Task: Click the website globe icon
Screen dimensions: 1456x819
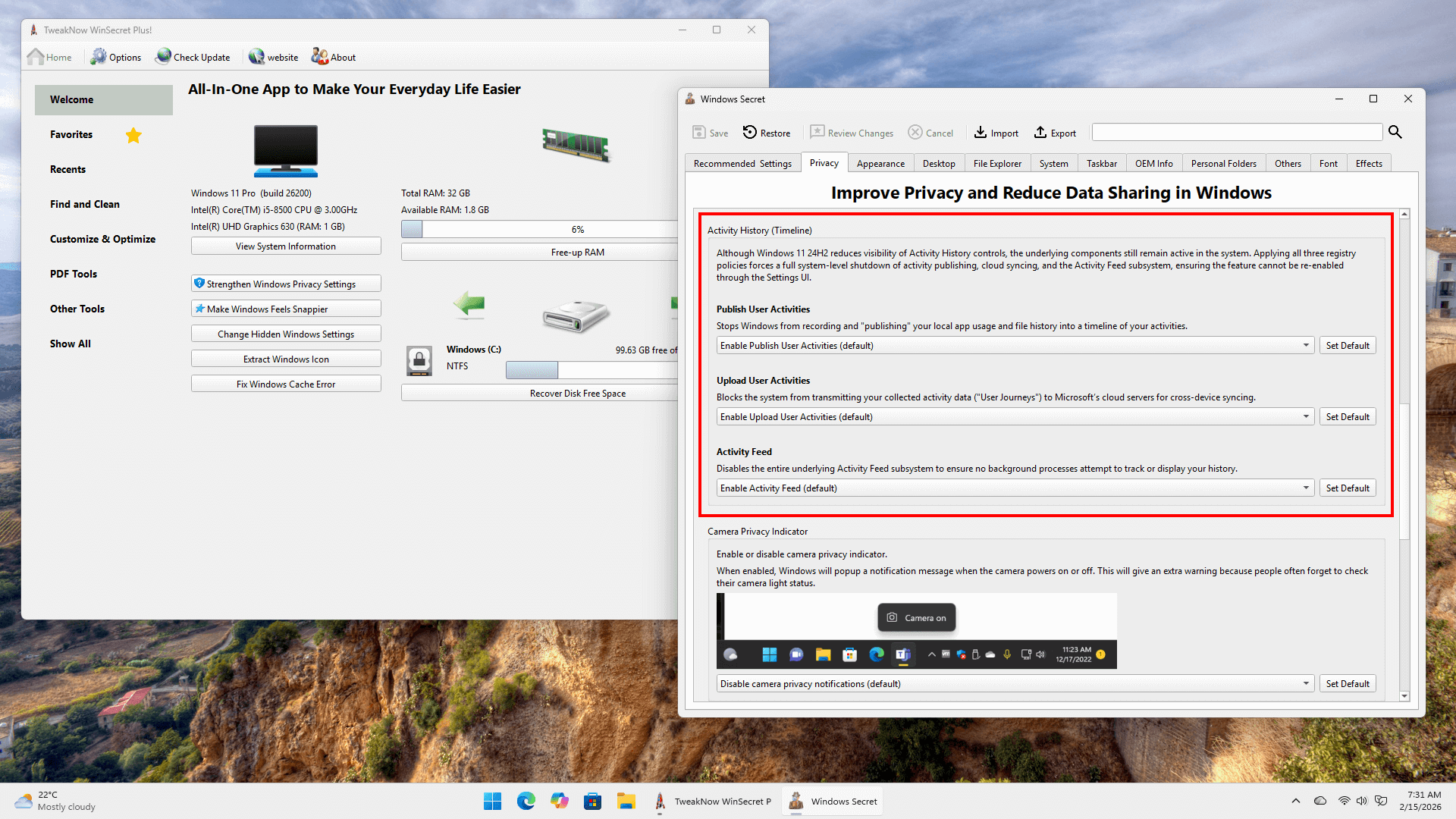Action: 256,57
